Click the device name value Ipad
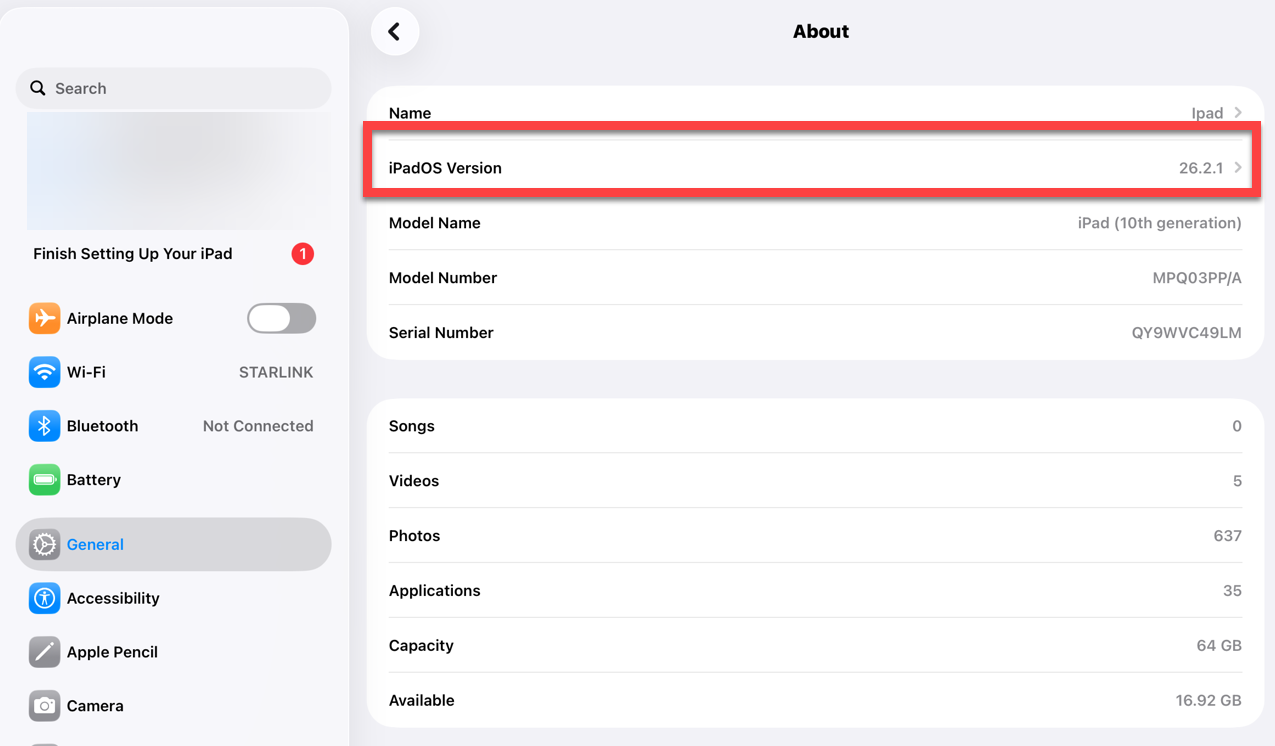Viewport: 1275px width, 746px height. tap(1207, 113)
